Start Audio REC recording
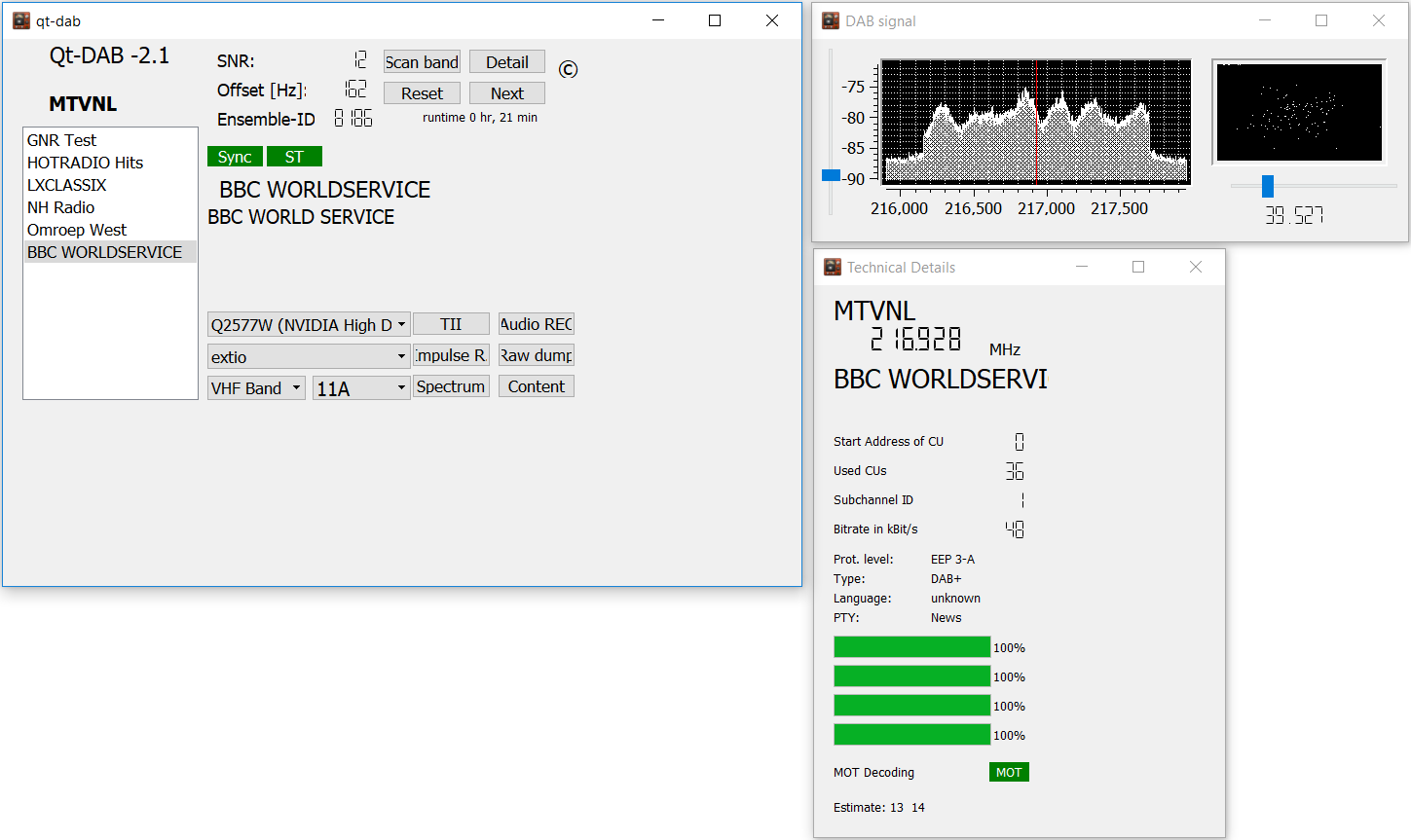Image resolution: width=1411 pixels, height=840 pixels. 537,324
